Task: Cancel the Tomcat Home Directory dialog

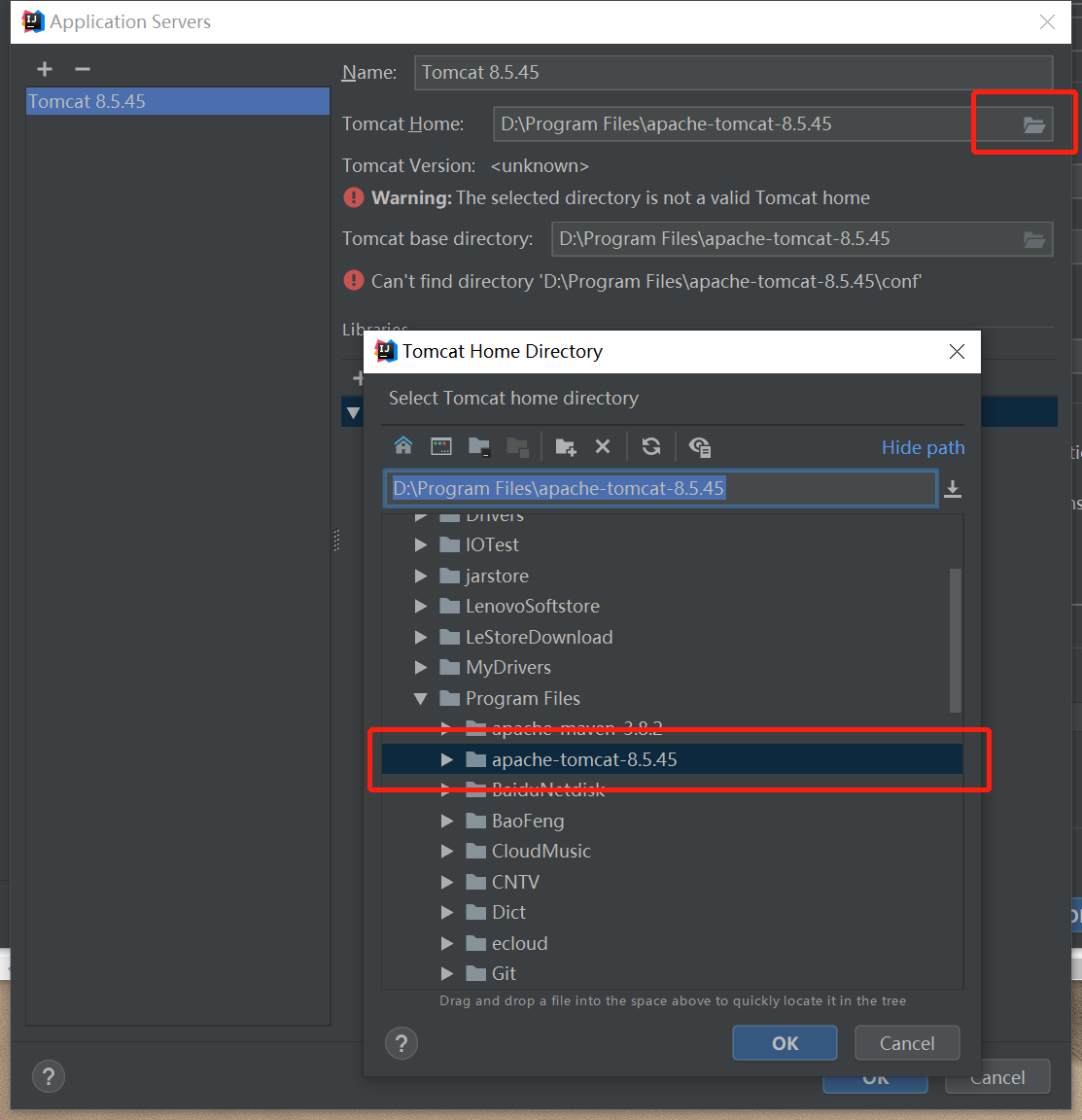Action: [907, 1043]
